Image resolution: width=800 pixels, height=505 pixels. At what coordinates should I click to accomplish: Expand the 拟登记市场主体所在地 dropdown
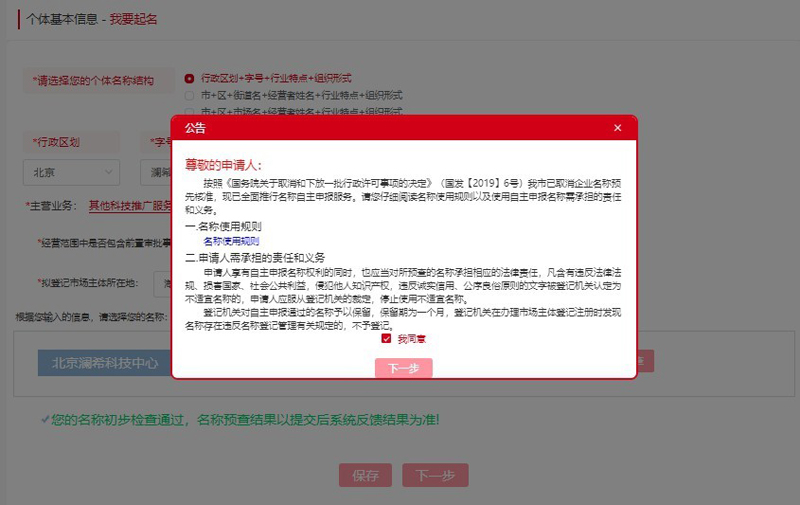pos(164,283)
